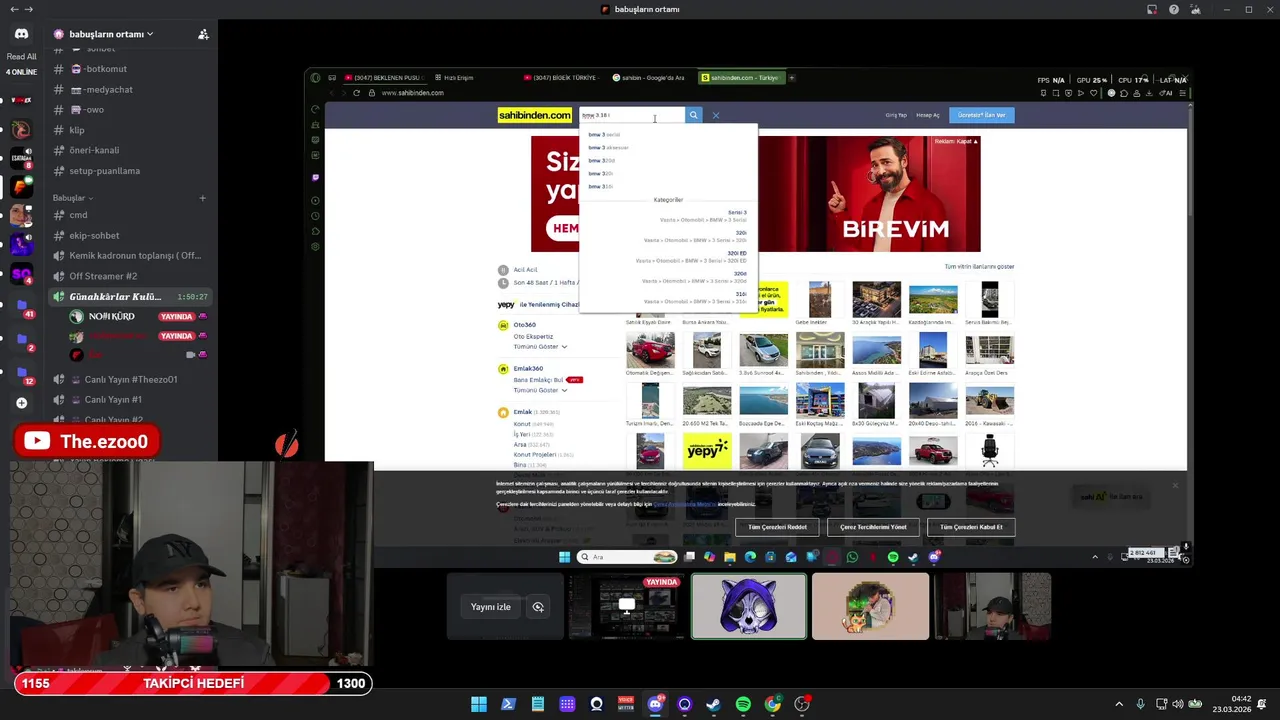Click the Hesap Aç link
This screenshot has height=720, width=1280.
(928, 115)
